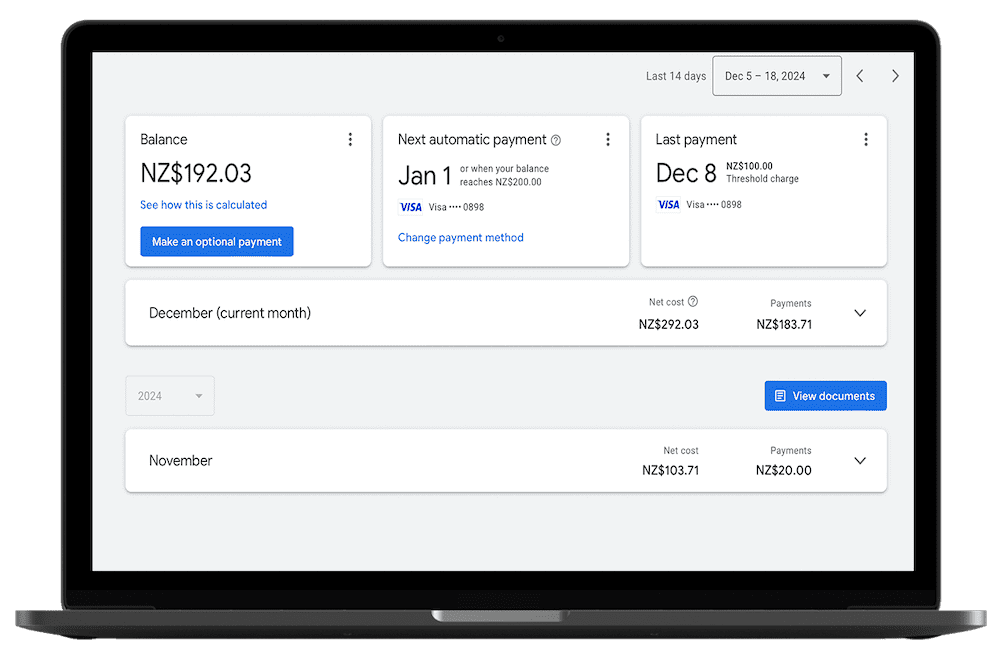Screen dimensions: 1000x658
Task: Click November net cost NZ$103.71
Action: (670, 471)
